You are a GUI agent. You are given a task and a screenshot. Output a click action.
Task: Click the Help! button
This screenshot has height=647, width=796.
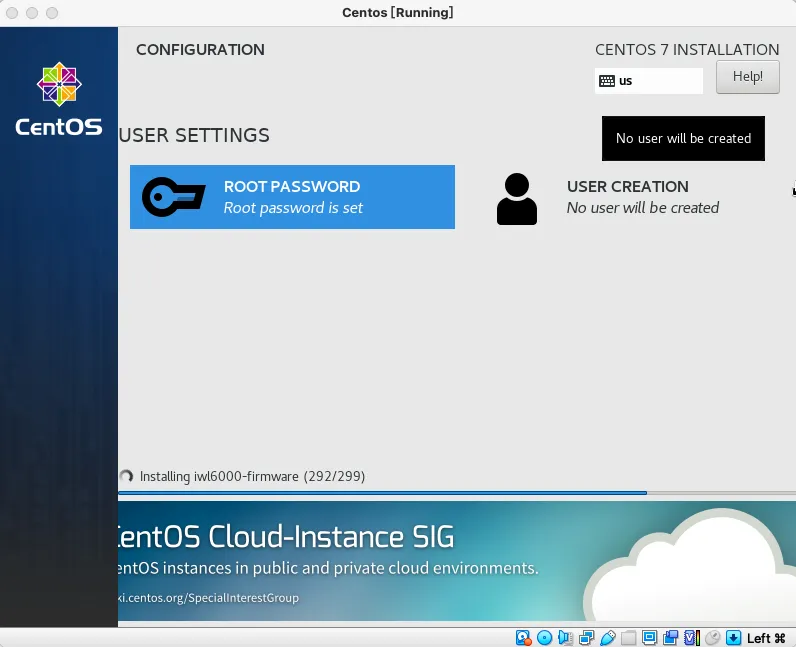click(x=747, y=77)
